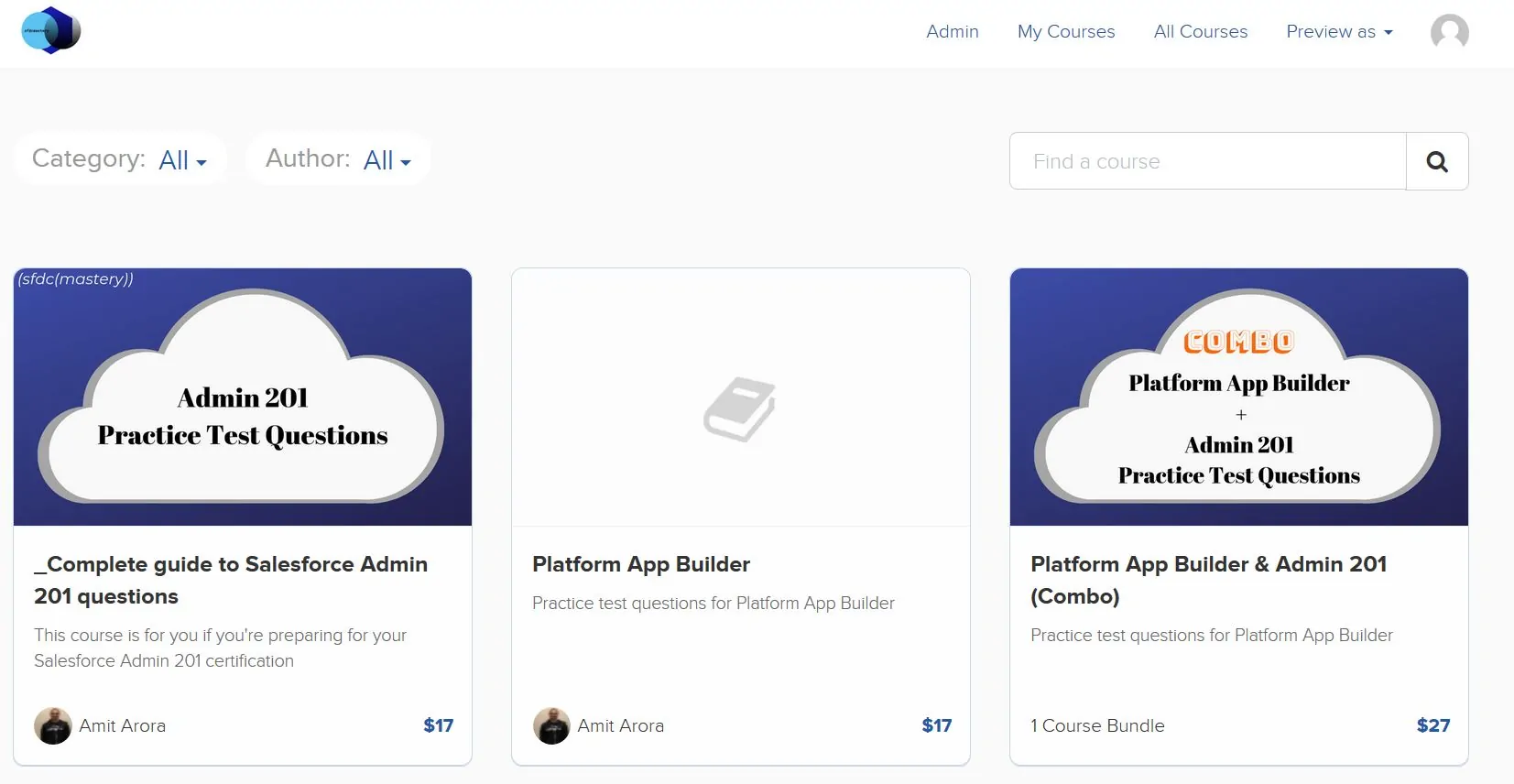Image resolution: width=1514 pixels, height=784 pixels.
Task: Open the user profile avatar menu
Action: 1449,32
